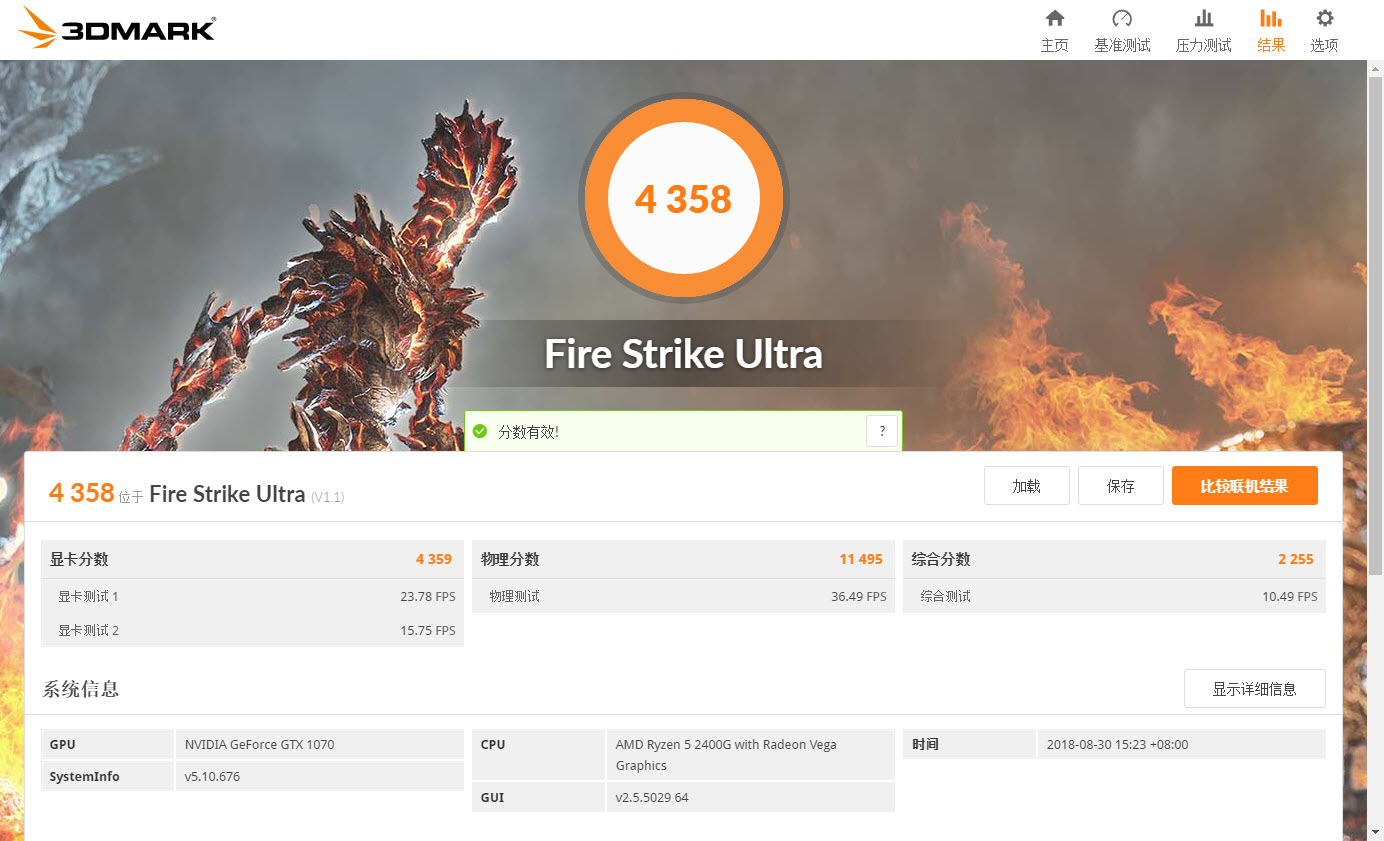The width and height of the screenshot is (1384, 841).
Task: Click the 显卡测试 2 row label
Action: [x=88, y=630]
